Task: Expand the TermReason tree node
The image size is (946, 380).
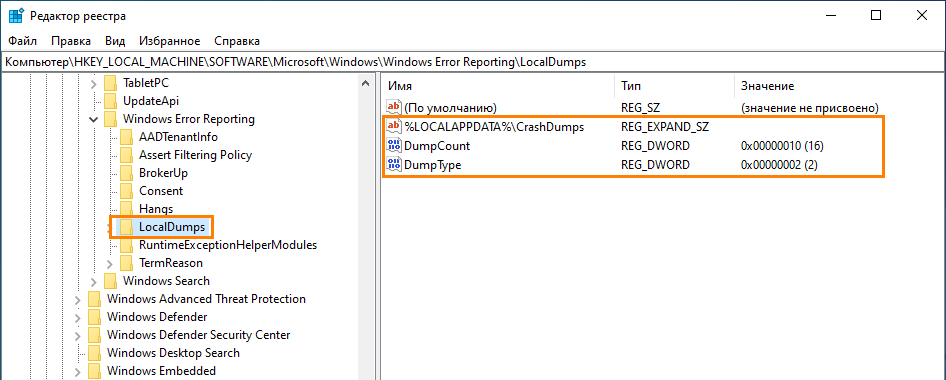Action: tap(110, 264)
